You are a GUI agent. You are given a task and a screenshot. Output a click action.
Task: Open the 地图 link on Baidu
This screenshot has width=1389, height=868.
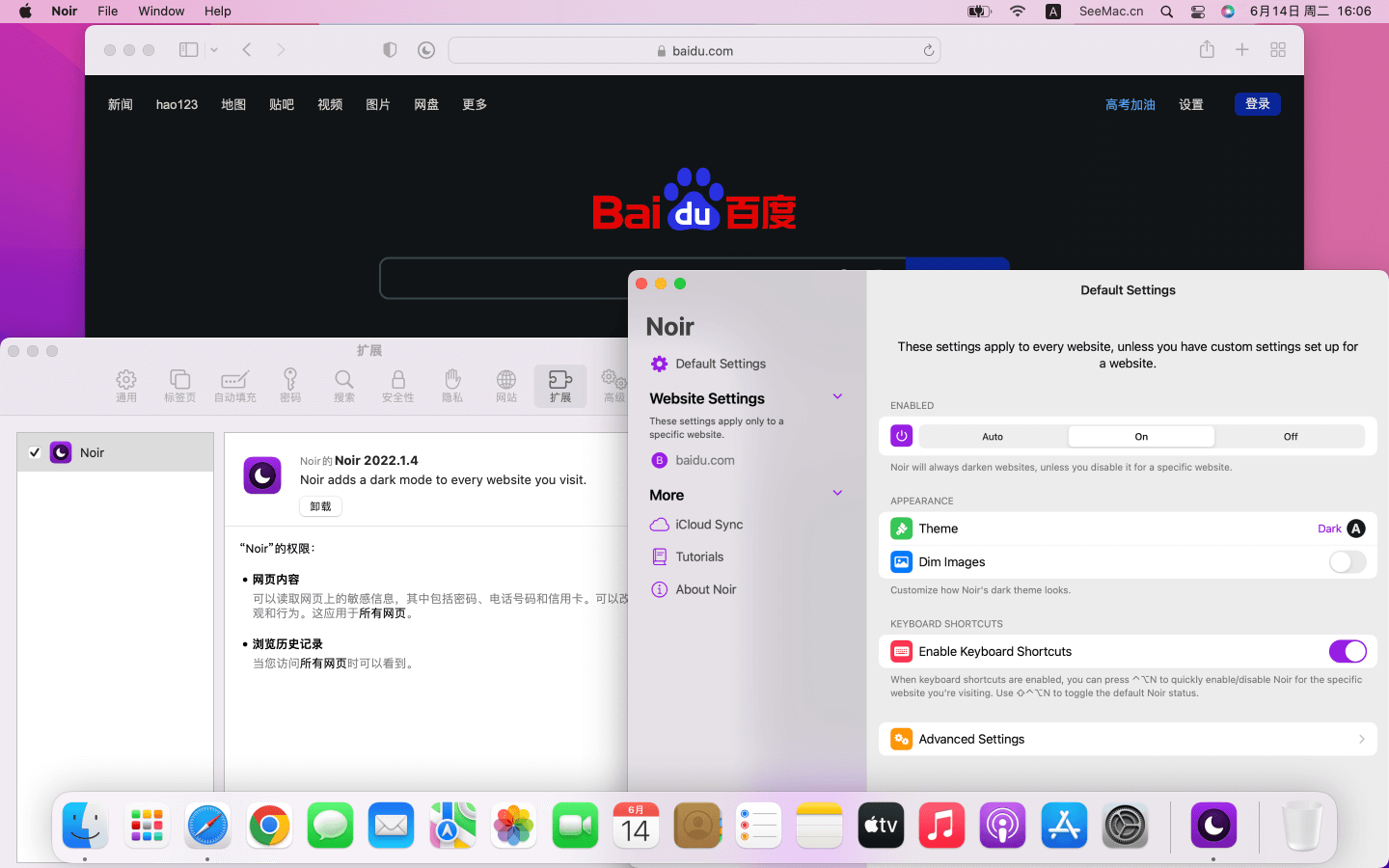(233, 104)
